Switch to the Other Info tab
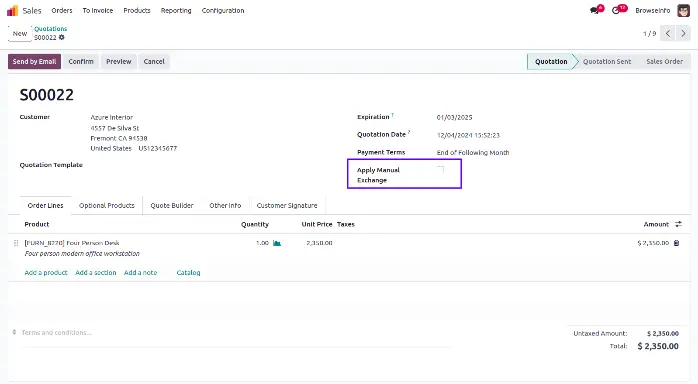 point(225,206)
